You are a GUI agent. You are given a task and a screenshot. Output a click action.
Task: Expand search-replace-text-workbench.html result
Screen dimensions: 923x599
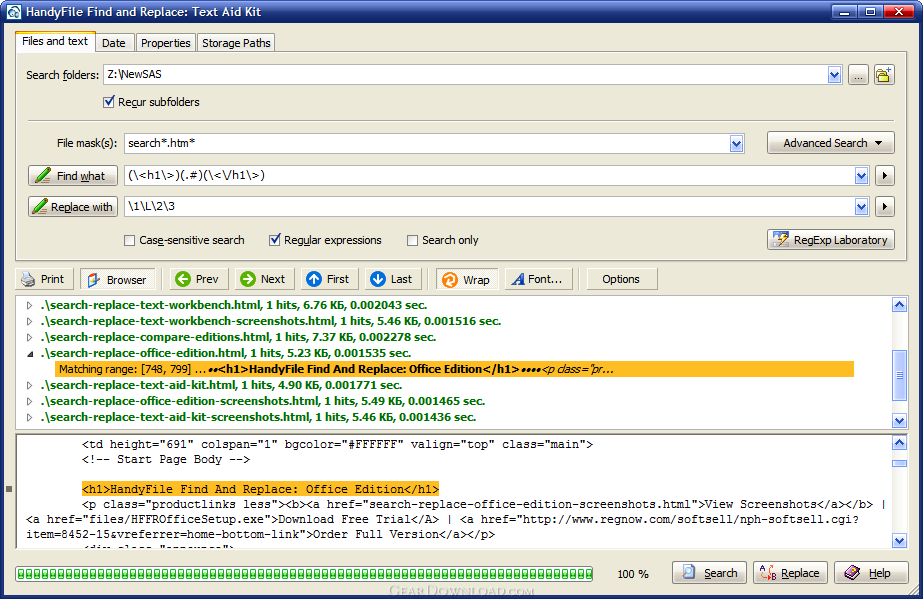pos(29,305)
